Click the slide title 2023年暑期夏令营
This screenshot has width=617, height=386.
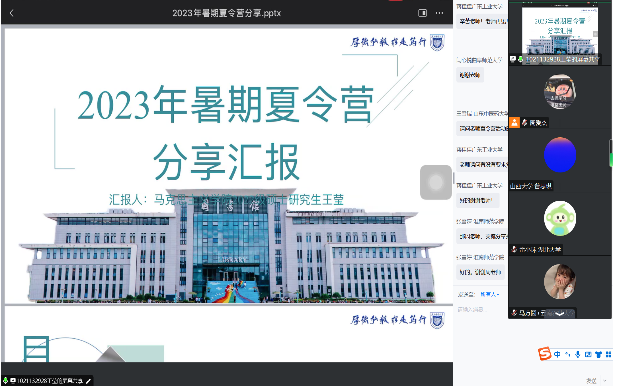coord(225,105)
